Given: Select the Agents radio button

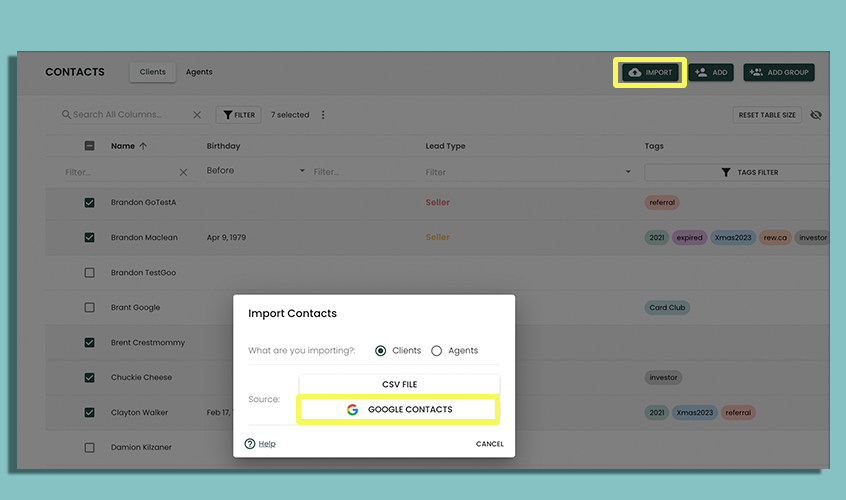Looking at the screenshot, I should 436,351.
